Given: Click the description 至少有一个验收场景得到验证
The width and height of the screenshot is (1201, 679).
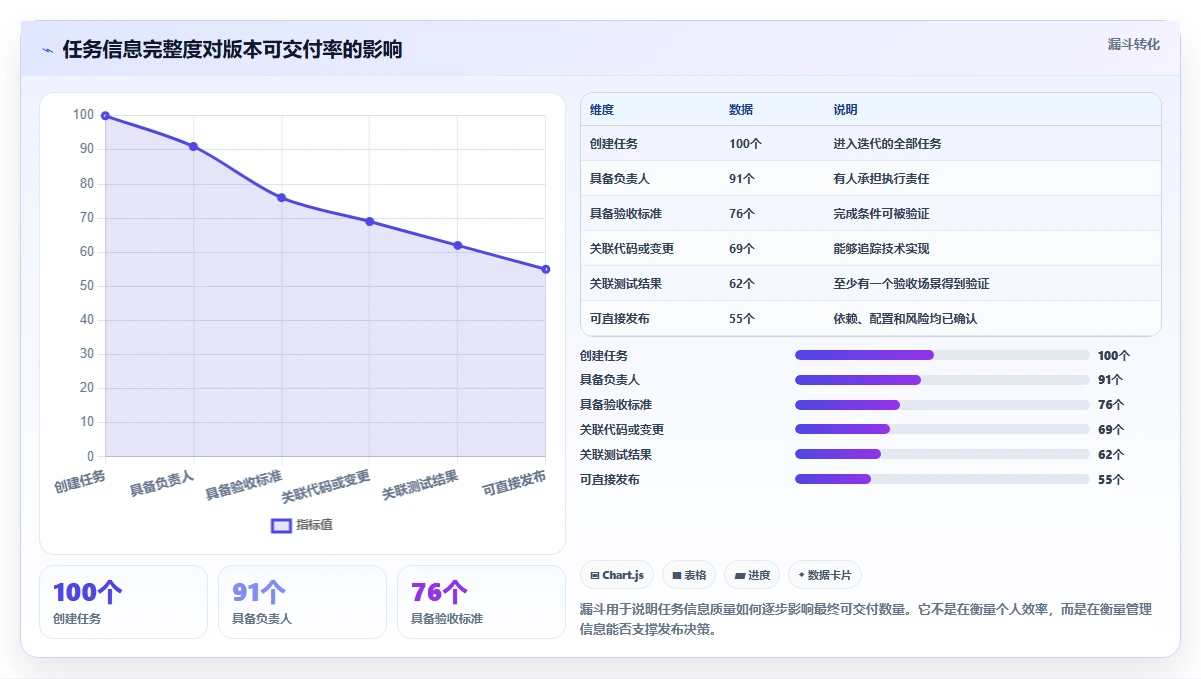Looking at the screenshot, I should 911,284.
